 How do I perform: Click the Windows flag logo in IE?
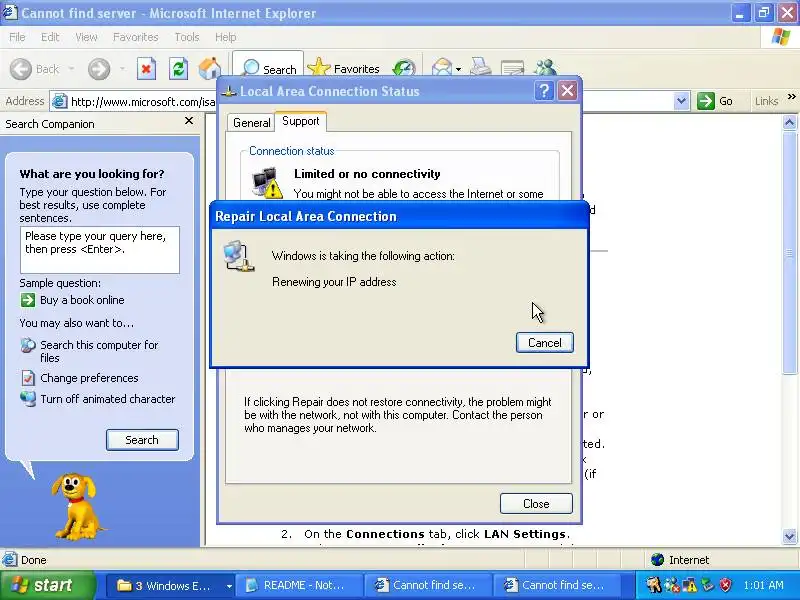(781, 37)
